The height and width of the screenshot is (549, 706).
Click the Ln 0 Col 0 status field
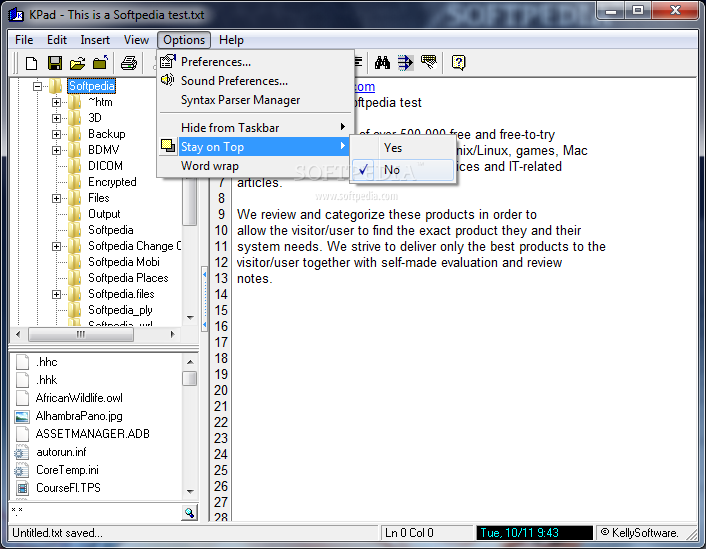coord(426,533)
